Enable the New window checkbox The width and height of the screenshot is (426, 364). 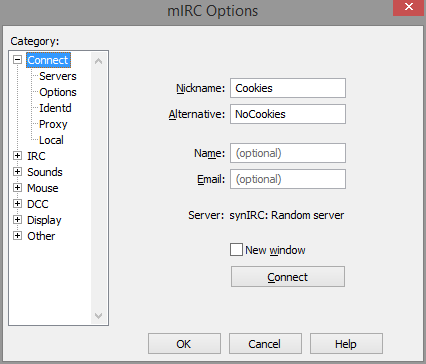[236, 250]
